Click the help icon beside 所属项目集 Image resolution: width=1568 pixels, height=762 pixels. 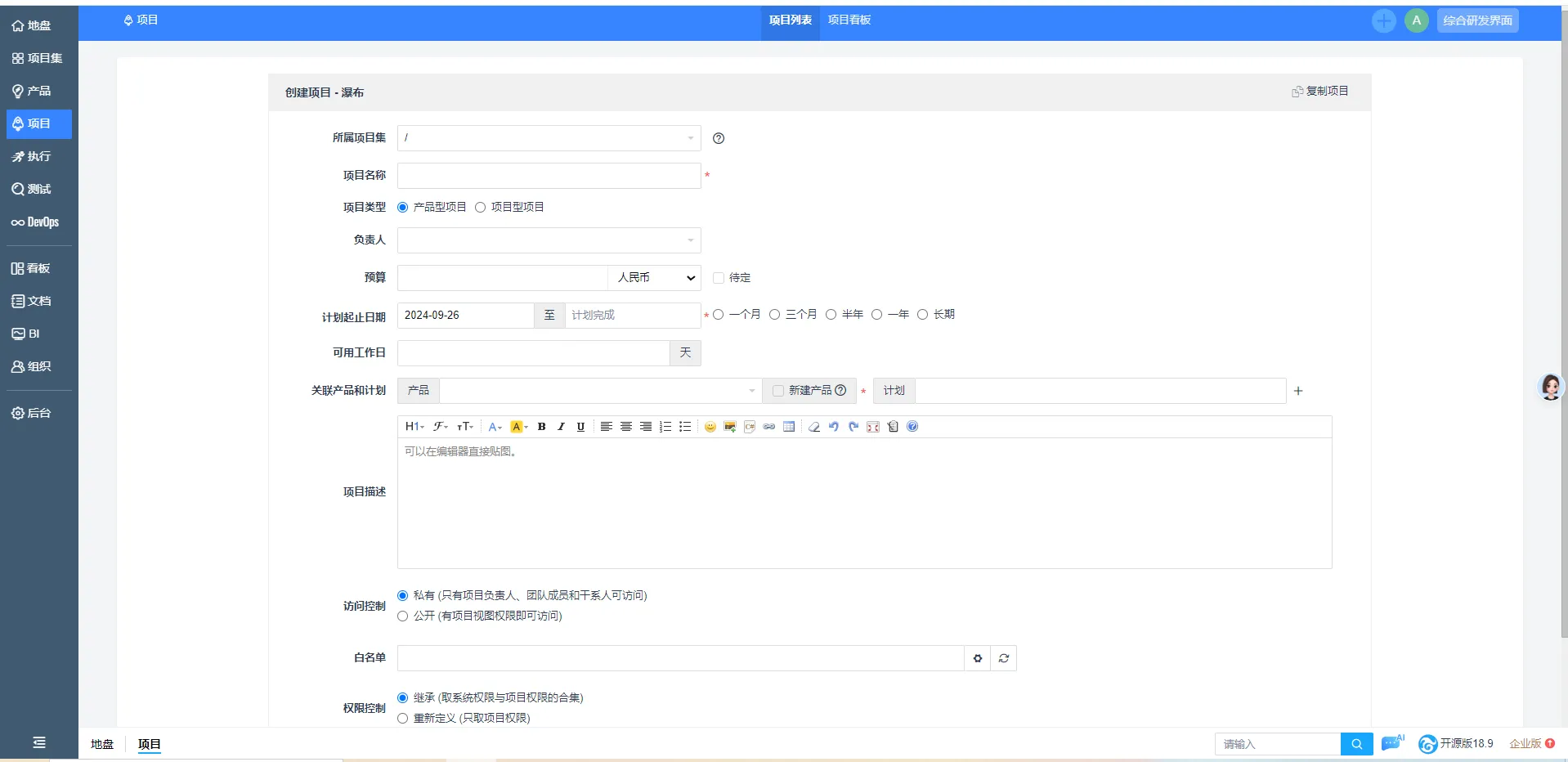[719, 138]
